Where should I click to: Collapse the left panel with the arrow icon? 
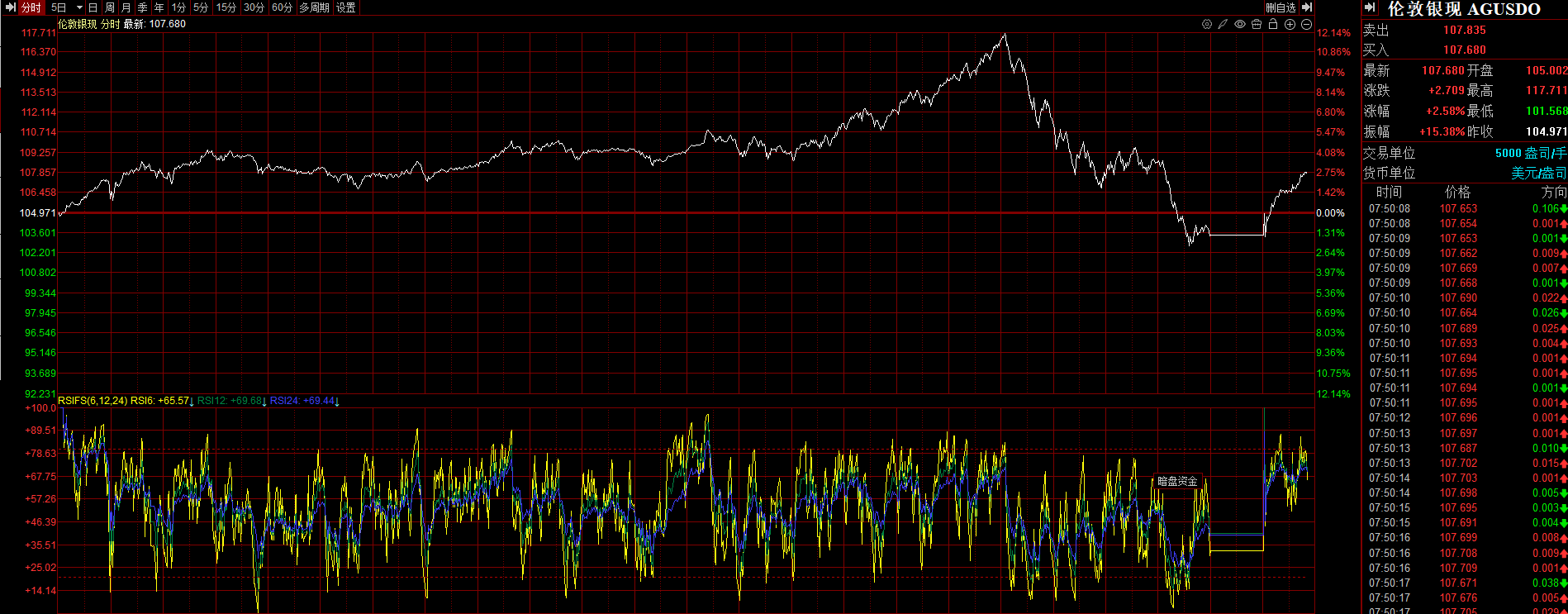[x=10, y=7]
